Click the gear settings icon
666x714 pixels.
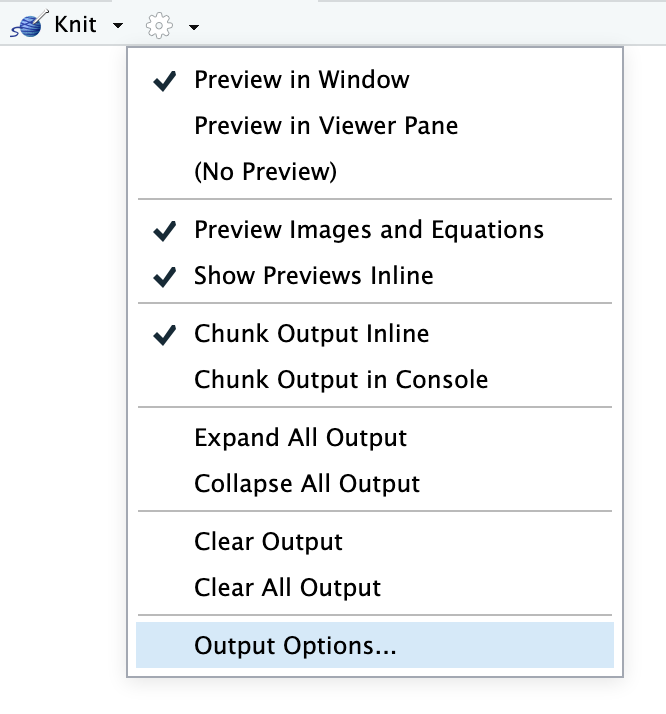(x=160, y=25)
